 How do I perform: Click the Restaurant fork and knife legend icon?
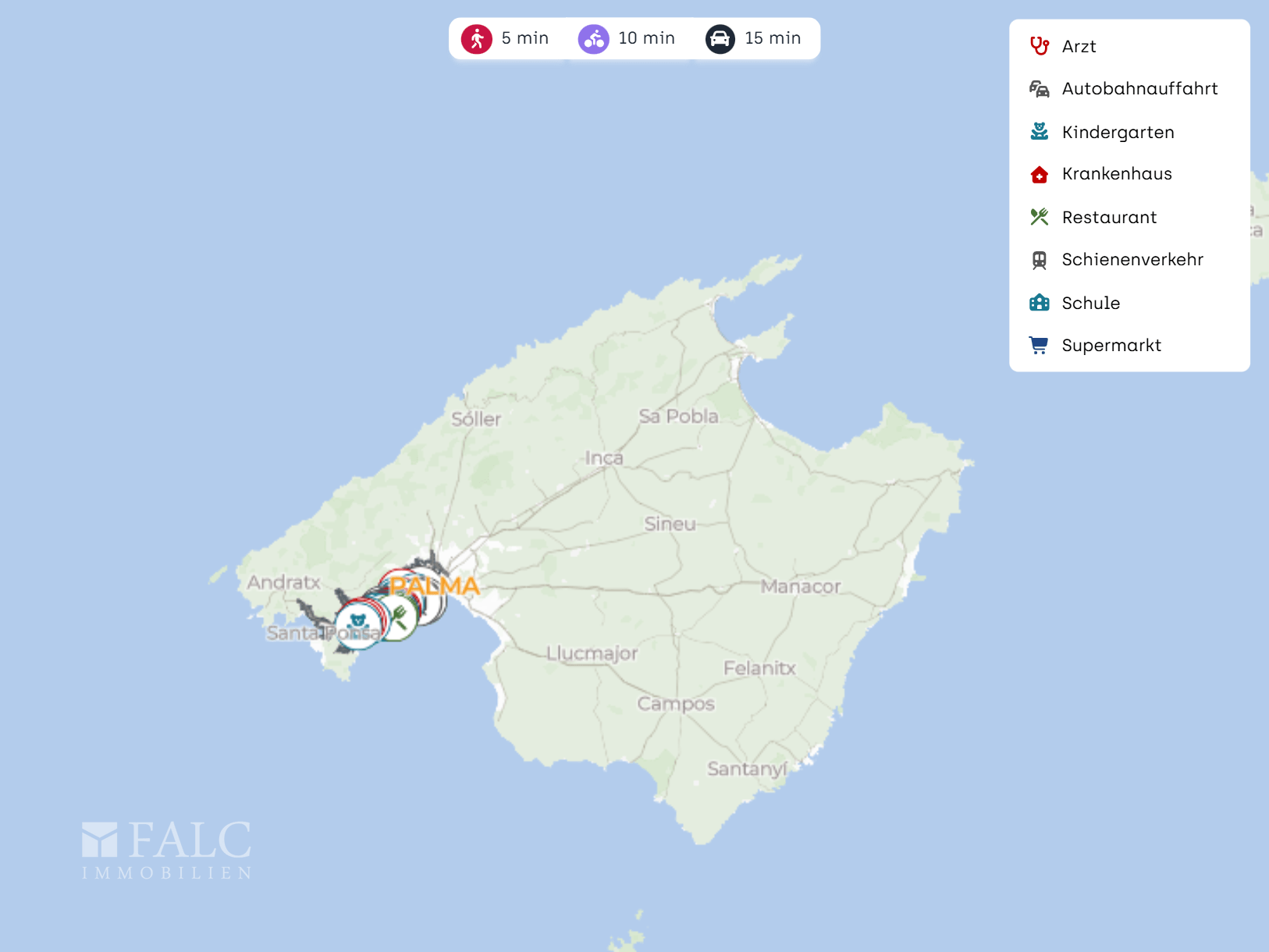pyautogui.click(x=1039, y=217)
